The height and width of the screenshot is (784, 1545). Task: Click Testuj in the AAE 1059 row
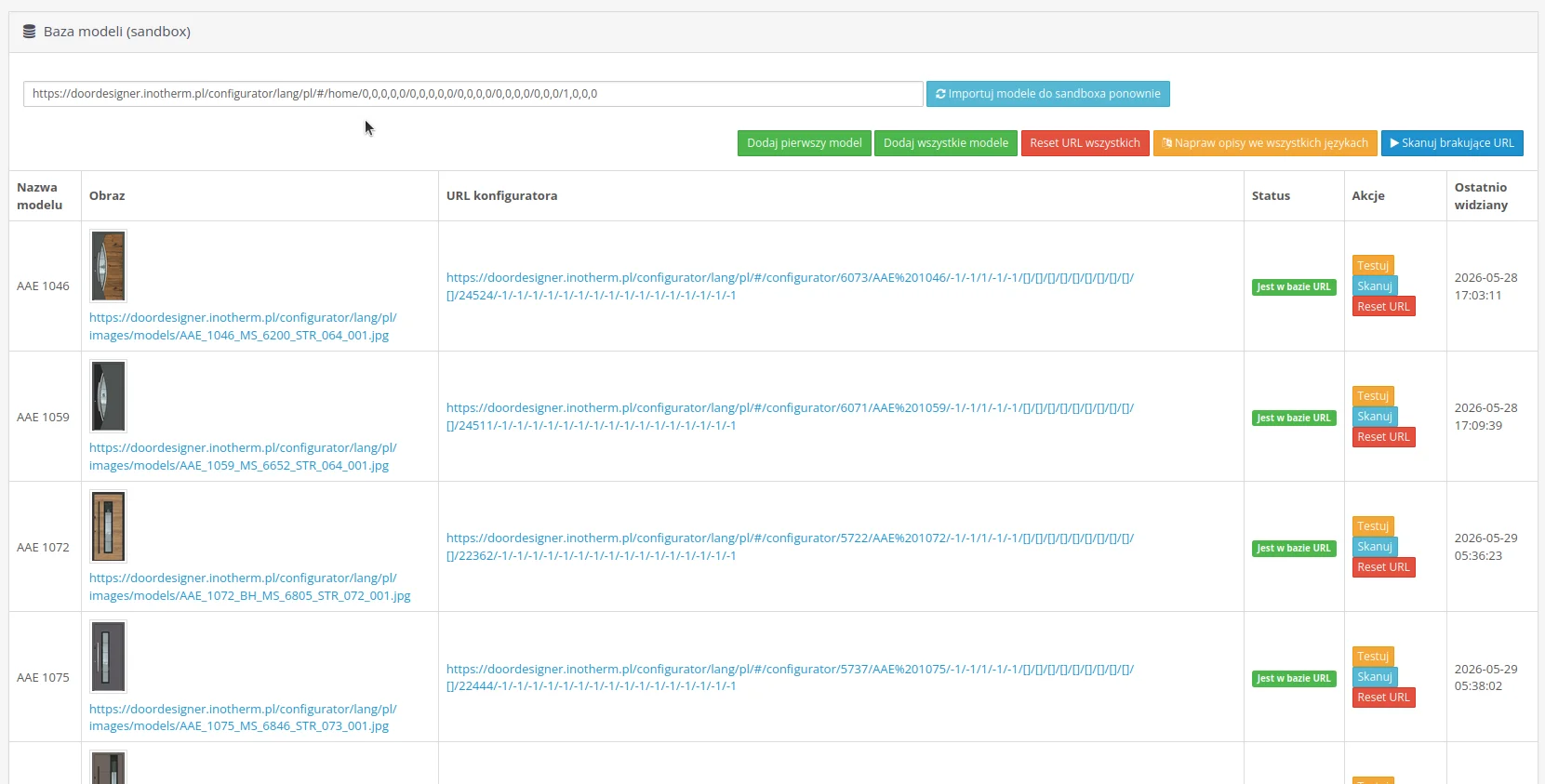[x=1373, y=396]
